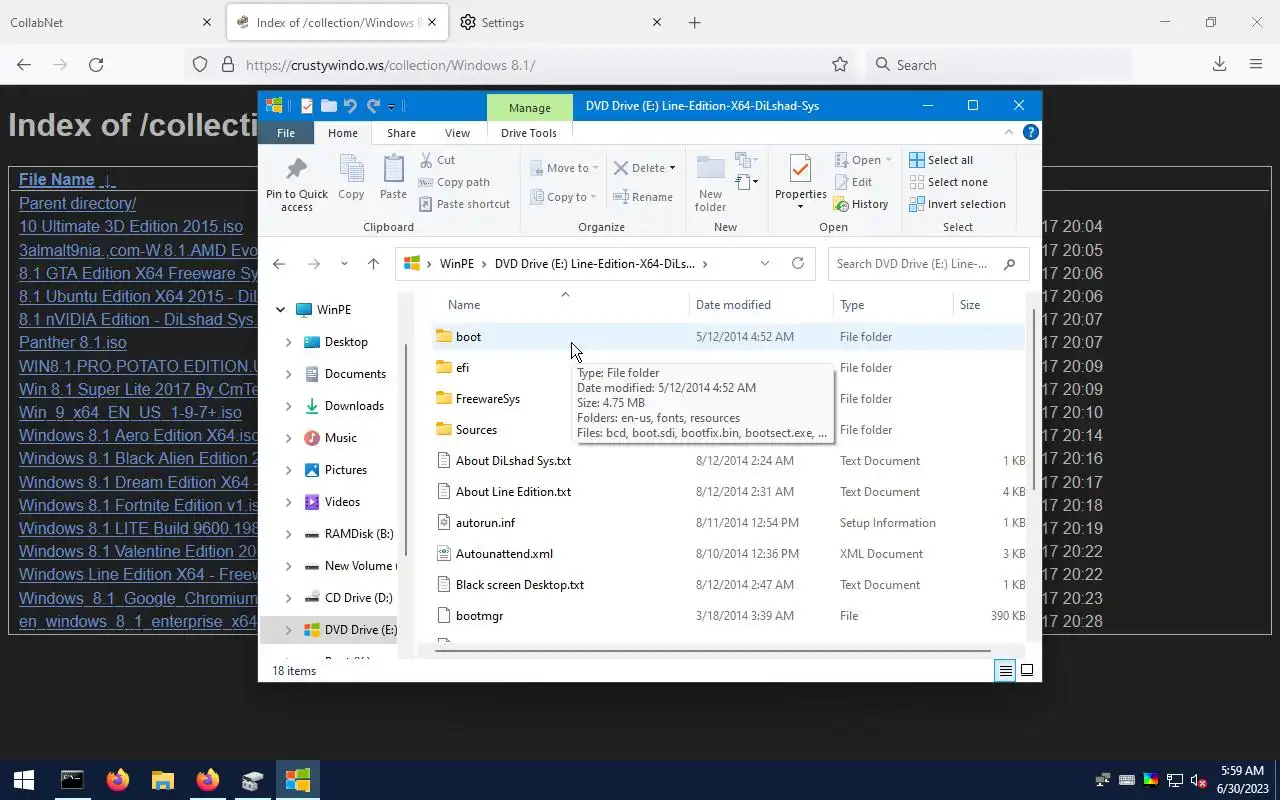Screen dimensions: 1280x800
Task: Bookmark this page with the star icon
Action: (840, 64)
